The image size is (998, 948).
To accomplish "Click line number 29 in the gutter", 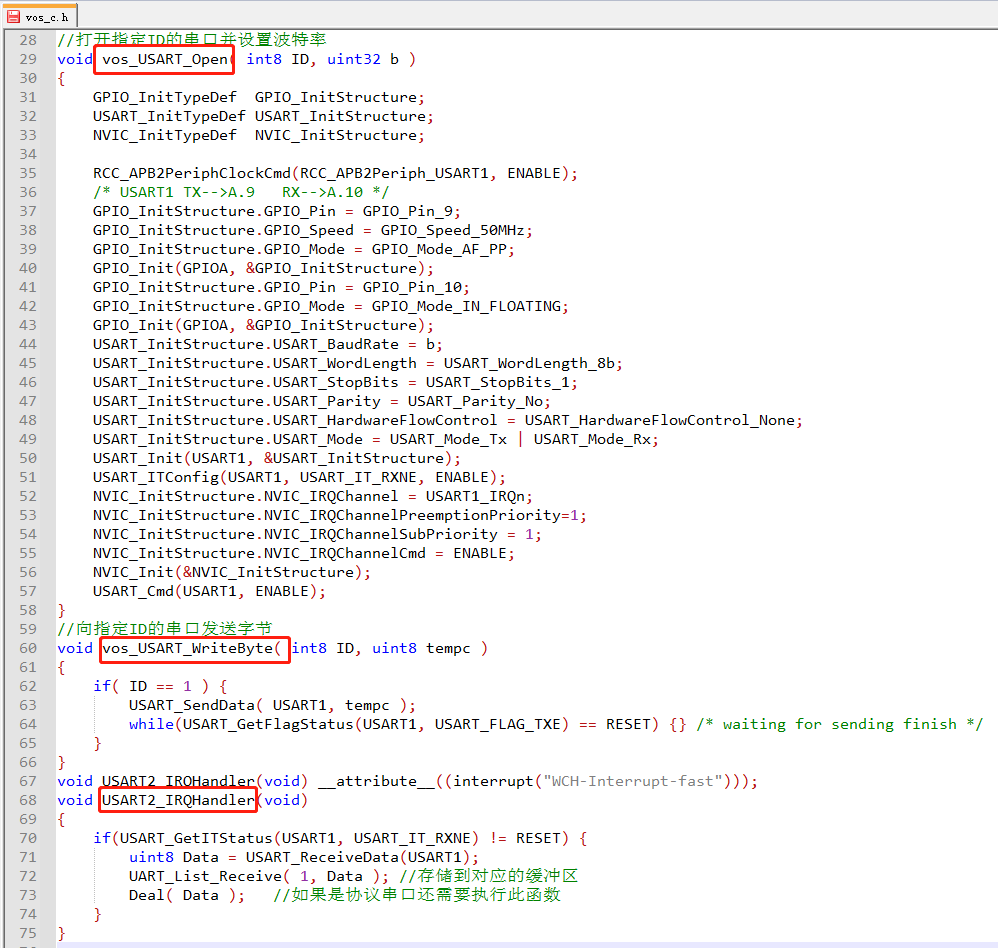I will coord(28,59).
